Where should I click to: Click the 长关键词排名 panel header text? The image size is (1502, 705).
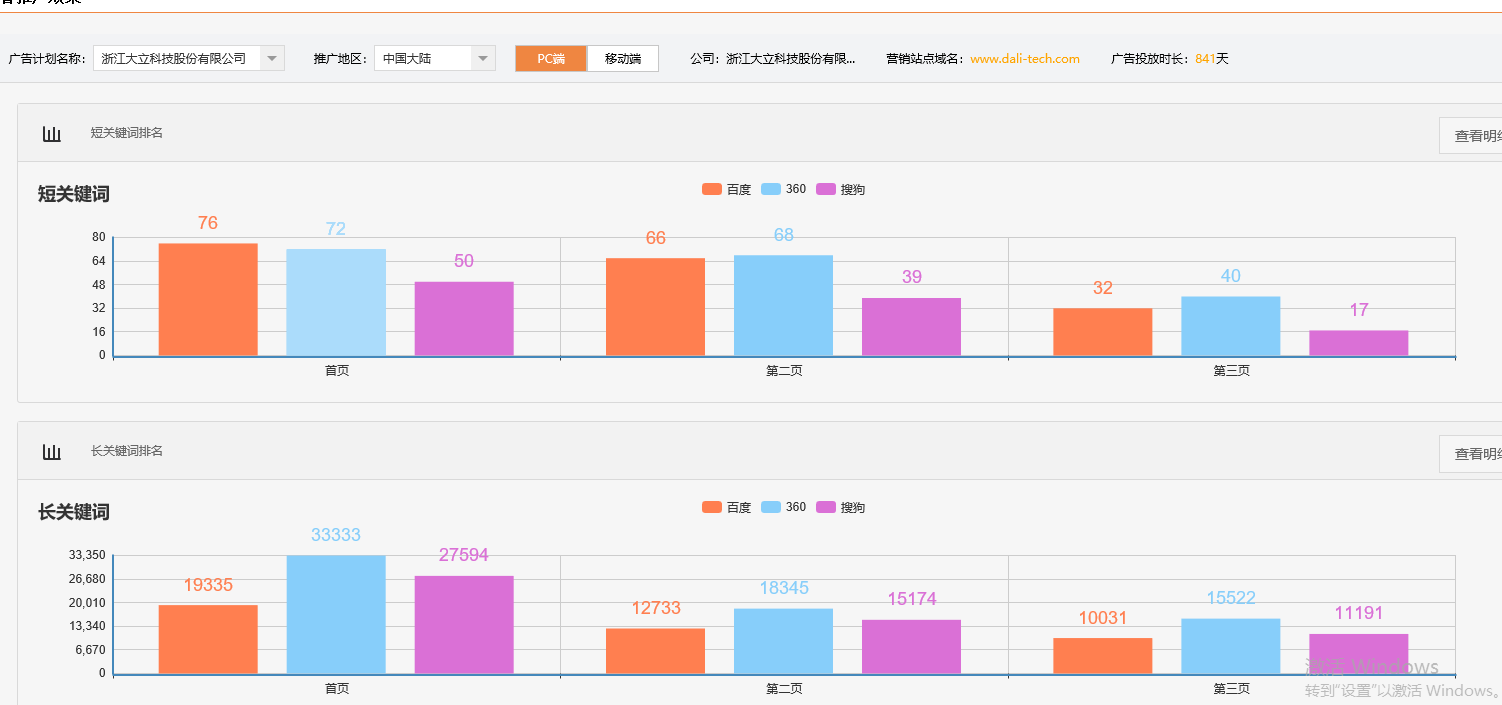click(x=127, y=451)
